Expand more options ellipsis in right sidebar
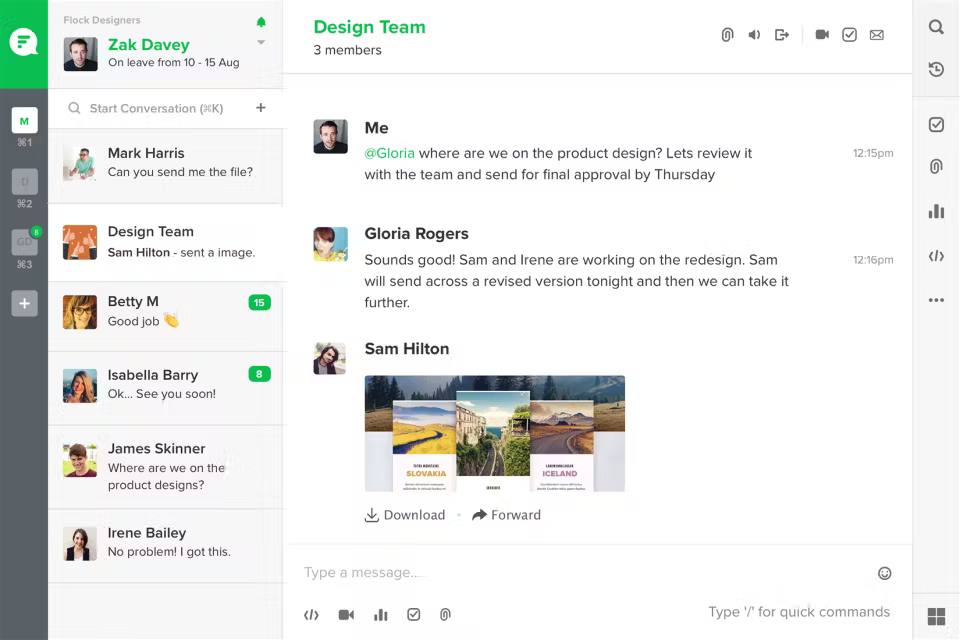Viewport: 960px width, 640px height. (x=936, y=300)
